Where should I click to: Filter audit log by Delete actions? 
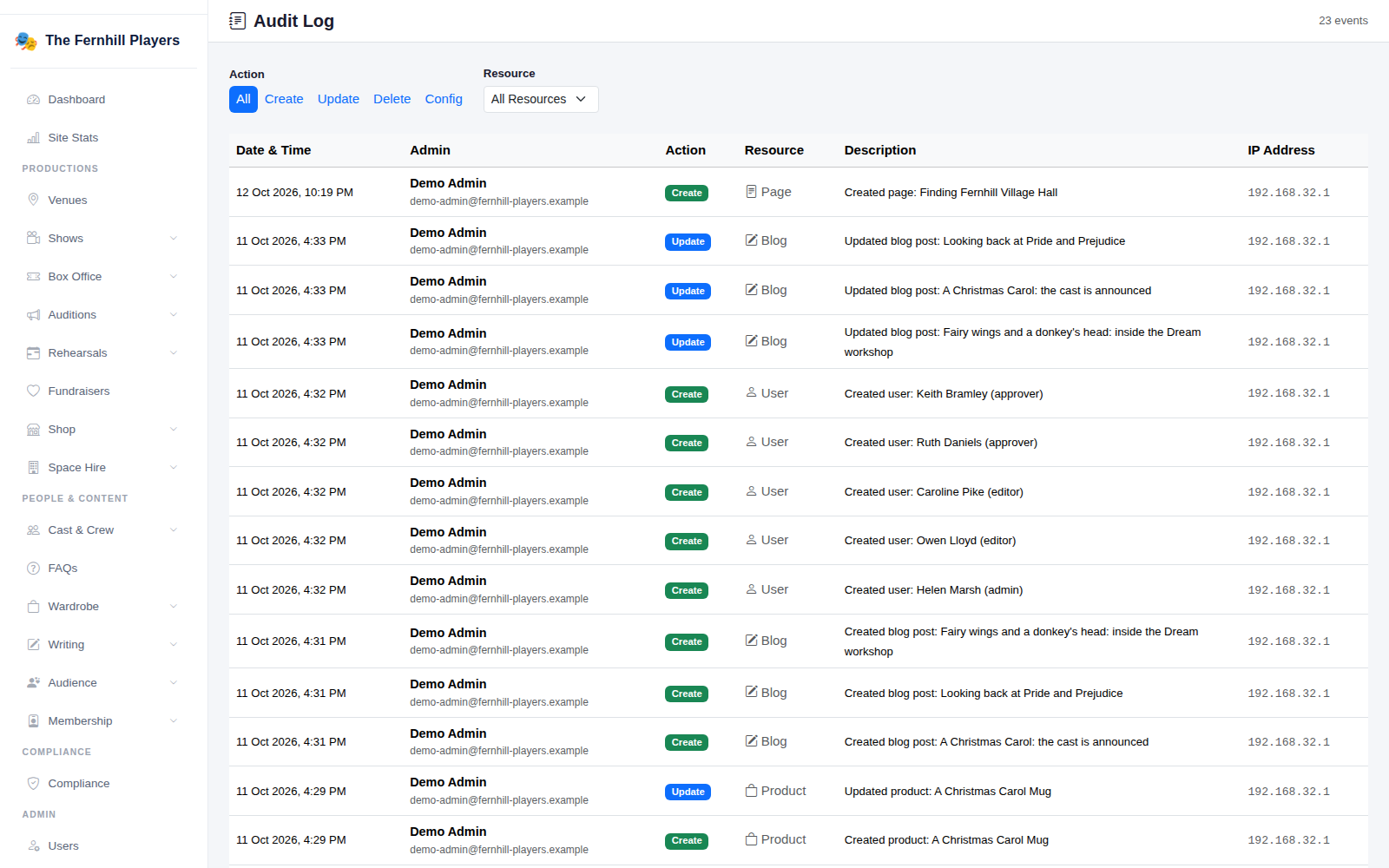click(x=392, y=99)
